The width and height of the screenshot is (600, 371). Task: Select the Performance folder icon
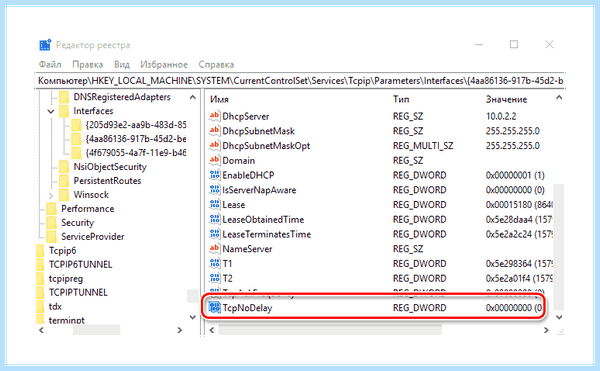tap(52, 208)
